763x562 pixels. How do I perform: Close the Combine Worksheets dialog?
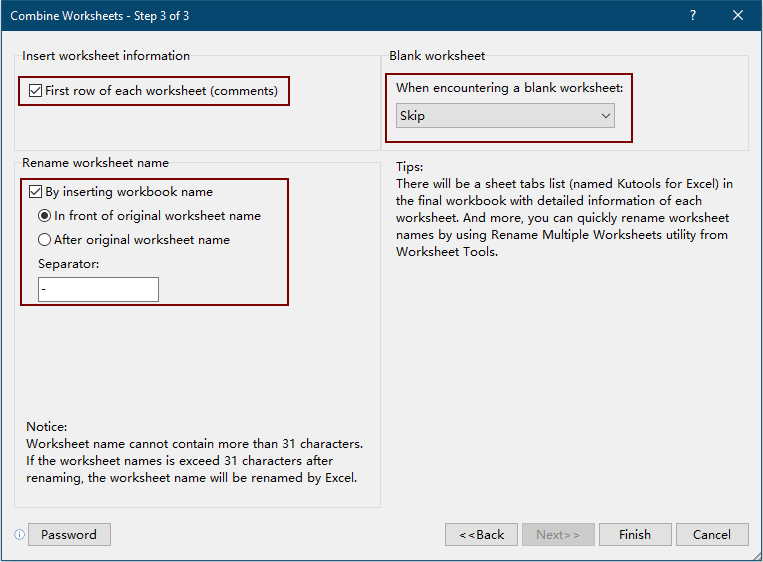738,15
